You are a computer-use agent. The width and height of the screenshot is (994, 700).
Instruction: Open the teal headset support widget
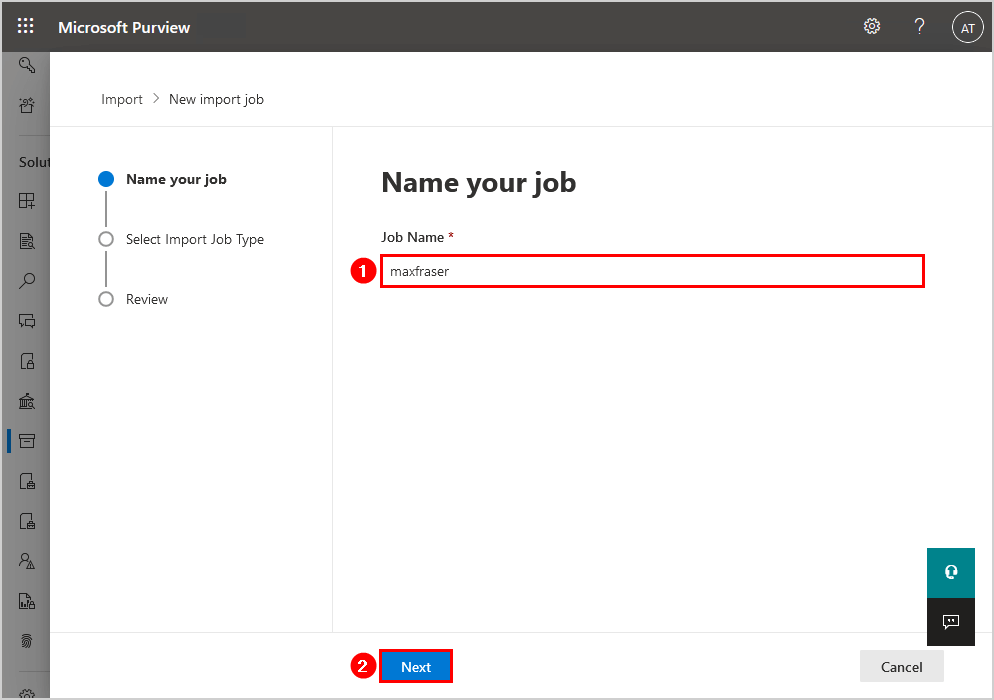coord(950,573)
